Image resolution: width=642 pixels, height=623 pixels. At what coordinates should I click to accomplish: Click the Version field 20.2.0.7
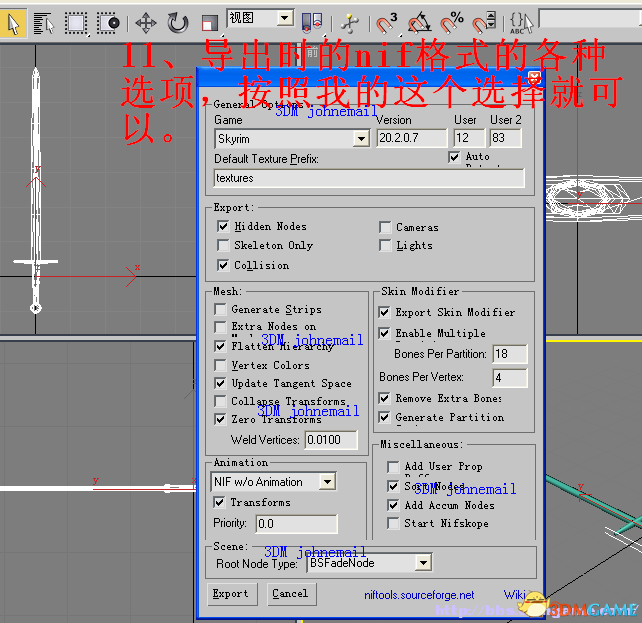pyautogui.click(x=412, y=138)
